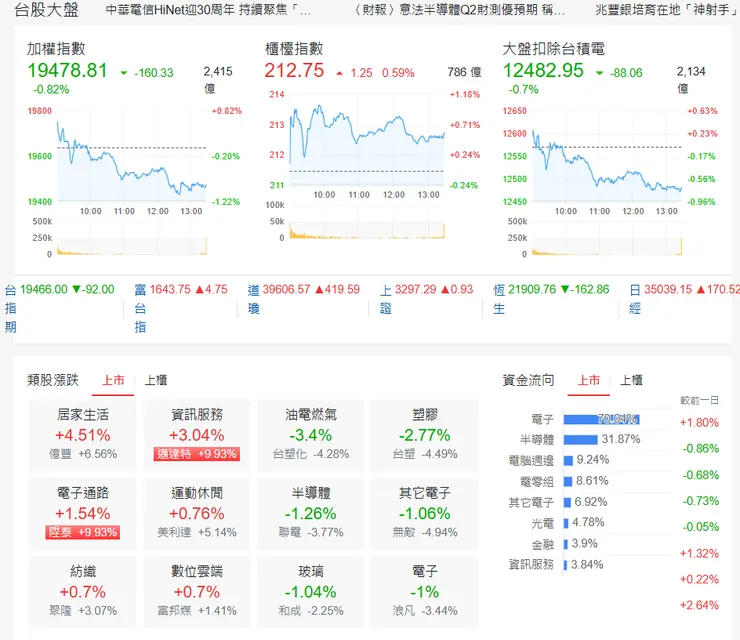Image resolution: width=740 pixels, height=640 pixels.
Task: Open the 資訊服務 +3.04% sector card
Action: [197, 435]
